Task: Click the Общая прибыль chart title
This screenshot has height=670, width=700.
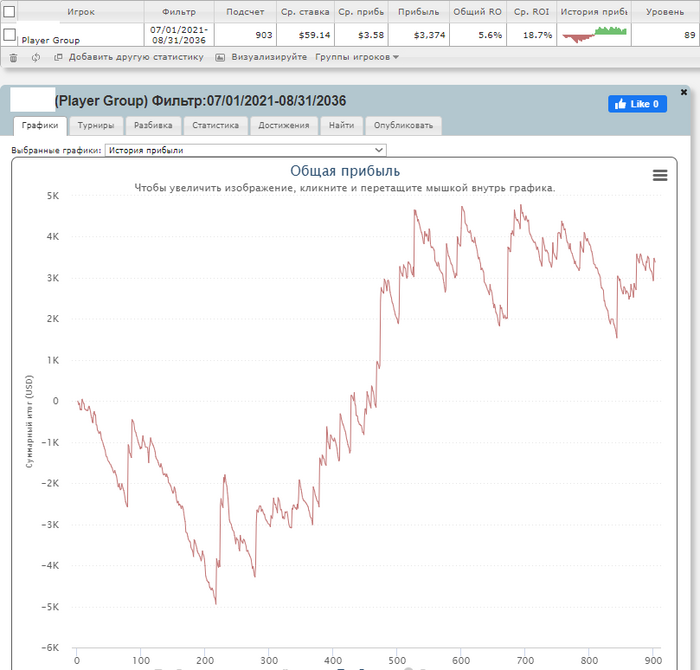Action: point(345,171)
